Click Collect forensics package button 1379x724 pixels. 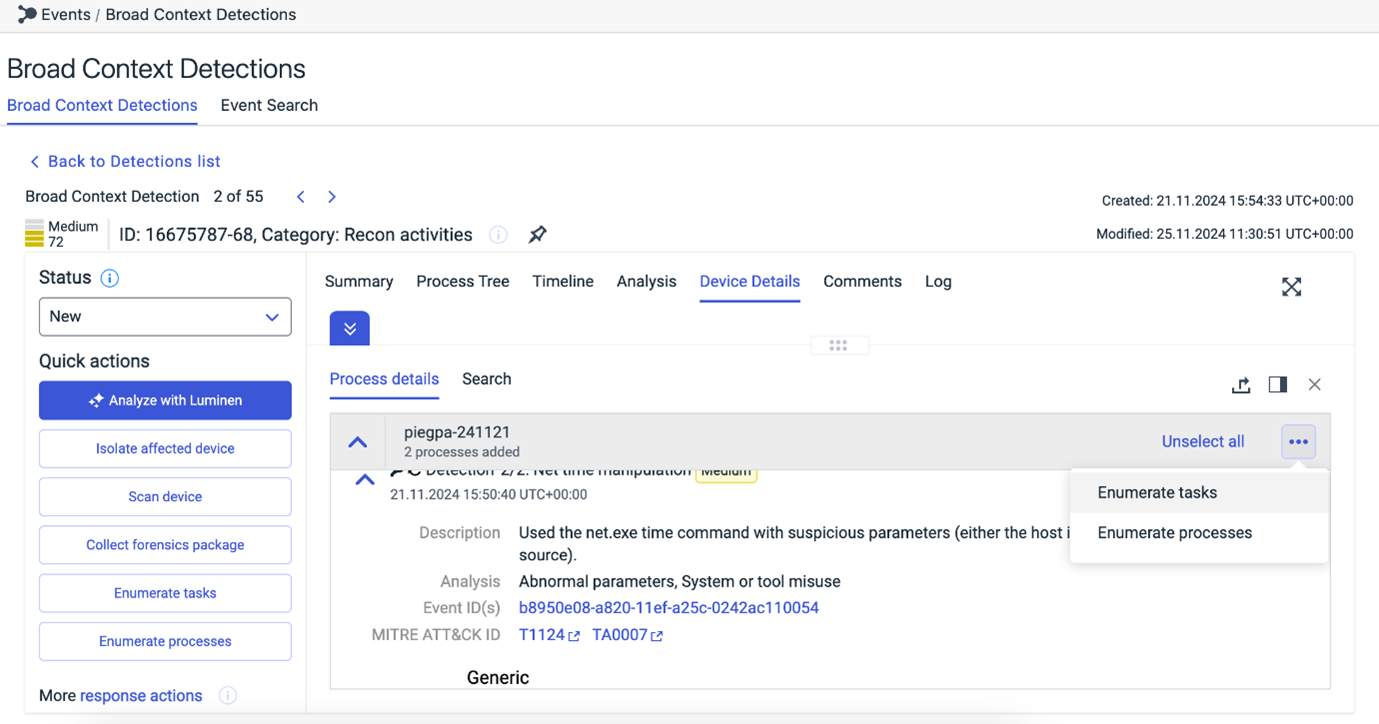coord(165,545)
